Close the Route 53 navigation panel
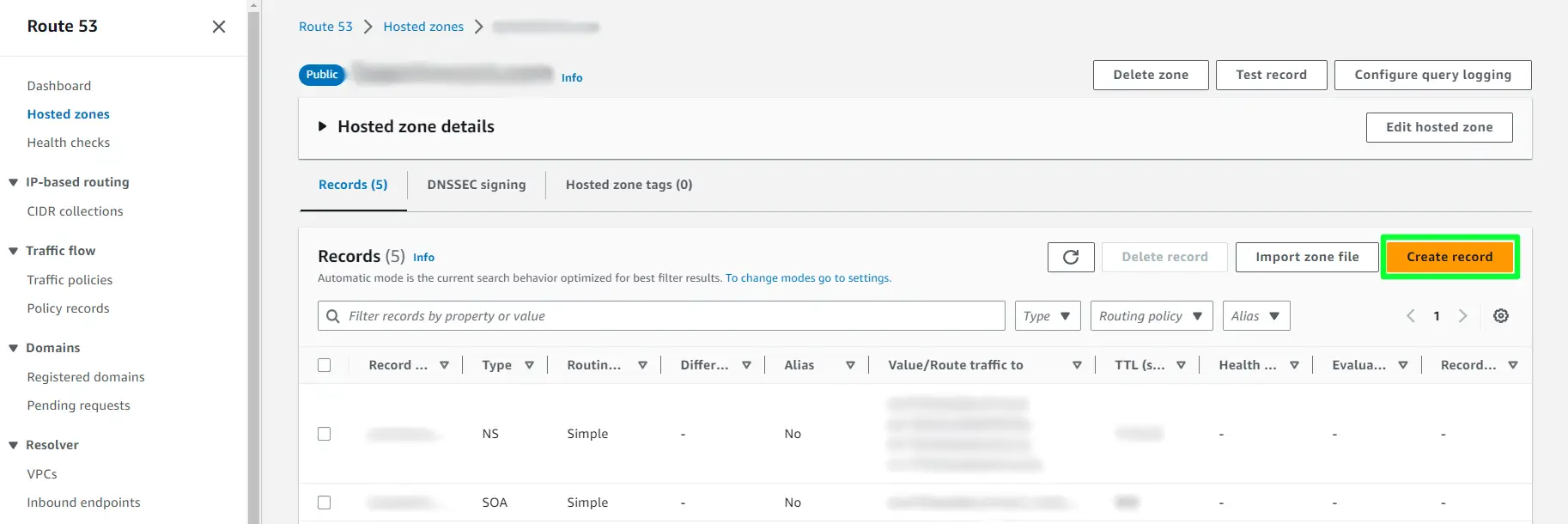Image resolution: width=1568 pixels, height=524 pixels. click(219, 27)
